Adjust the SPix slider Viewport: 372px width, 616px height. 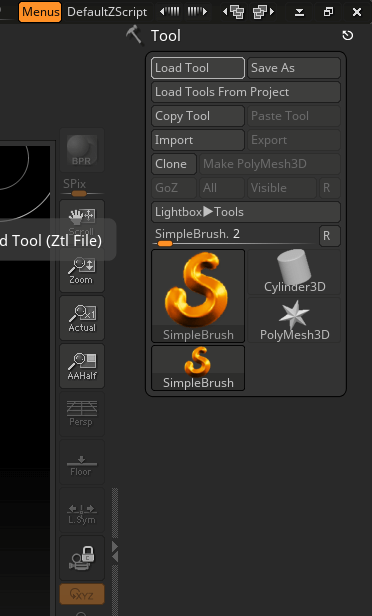(x=82, y=188)
